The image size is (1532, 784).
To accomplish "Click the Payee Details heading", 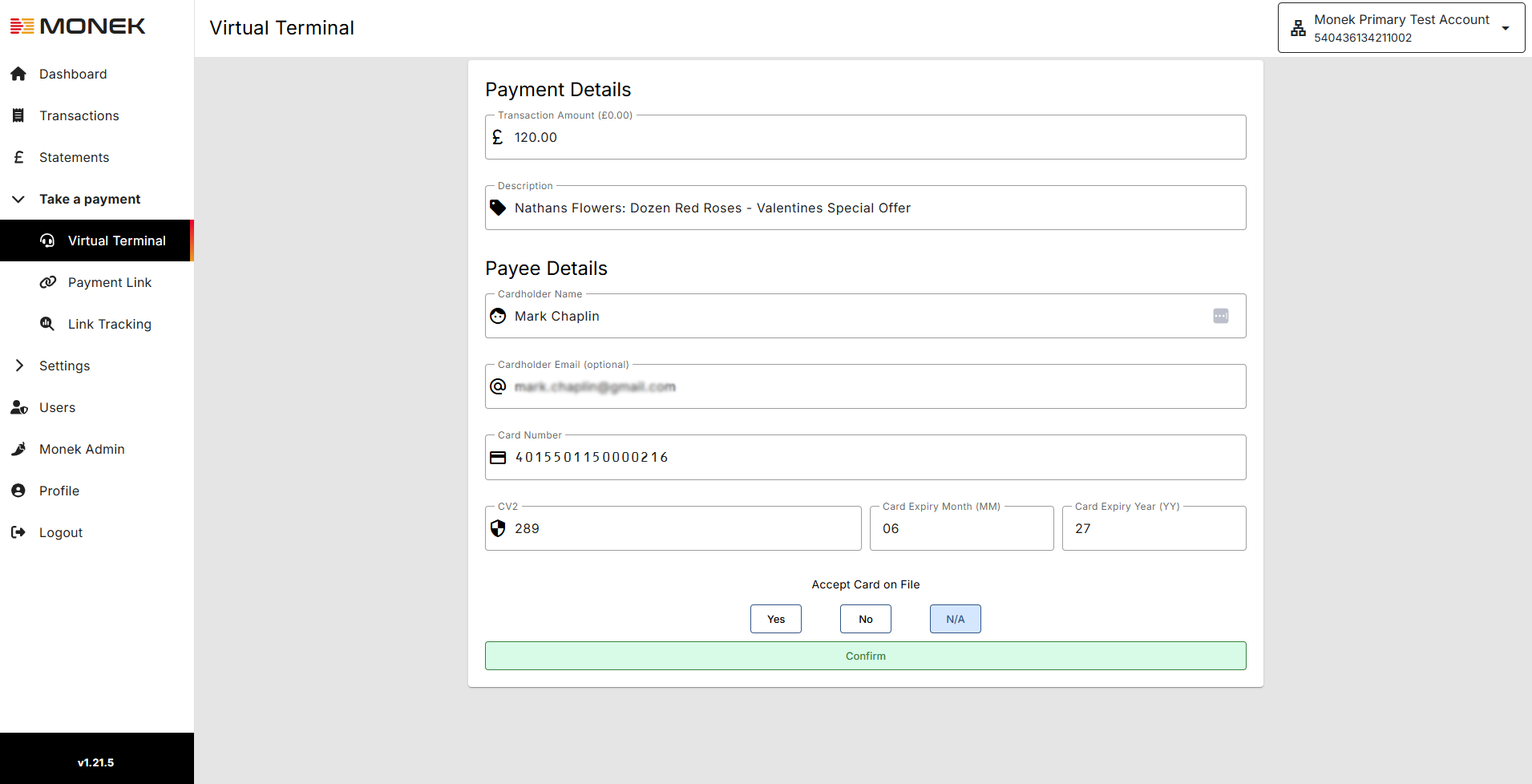I will coord(547,269).
